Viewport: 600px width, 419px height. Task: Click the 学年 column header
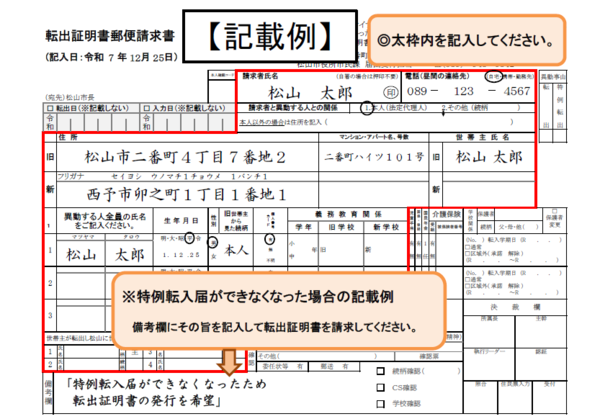point(304,227)
